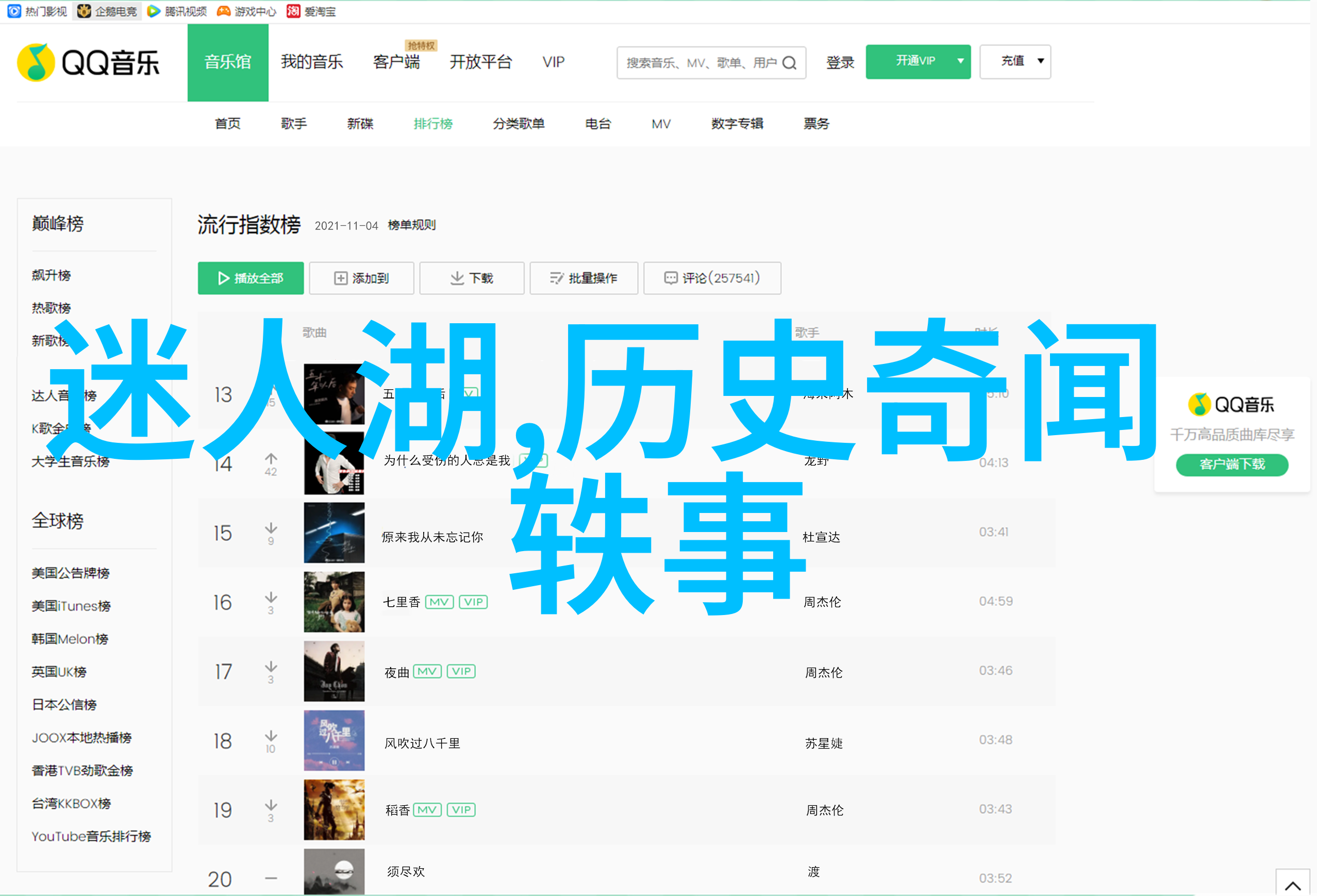1317x896 pixels.
Task: Select 电台 sub-navigation item
Action: [x=598, y=124]
